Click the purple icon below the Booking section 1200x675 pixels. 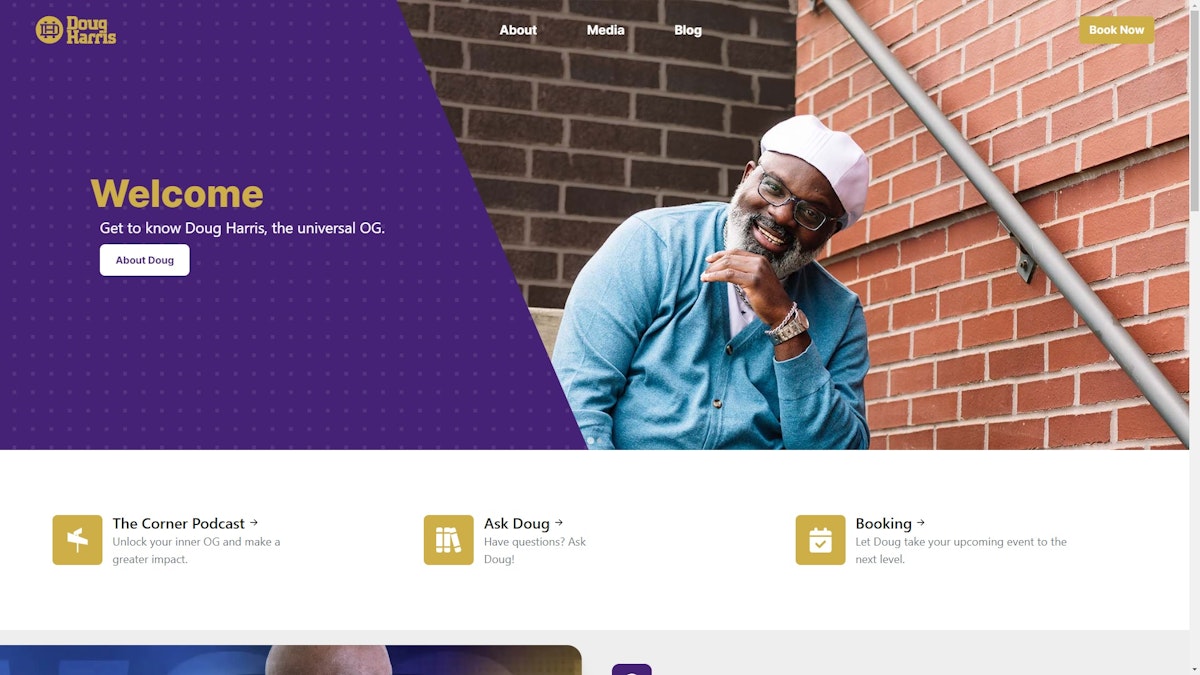[631, 669]
